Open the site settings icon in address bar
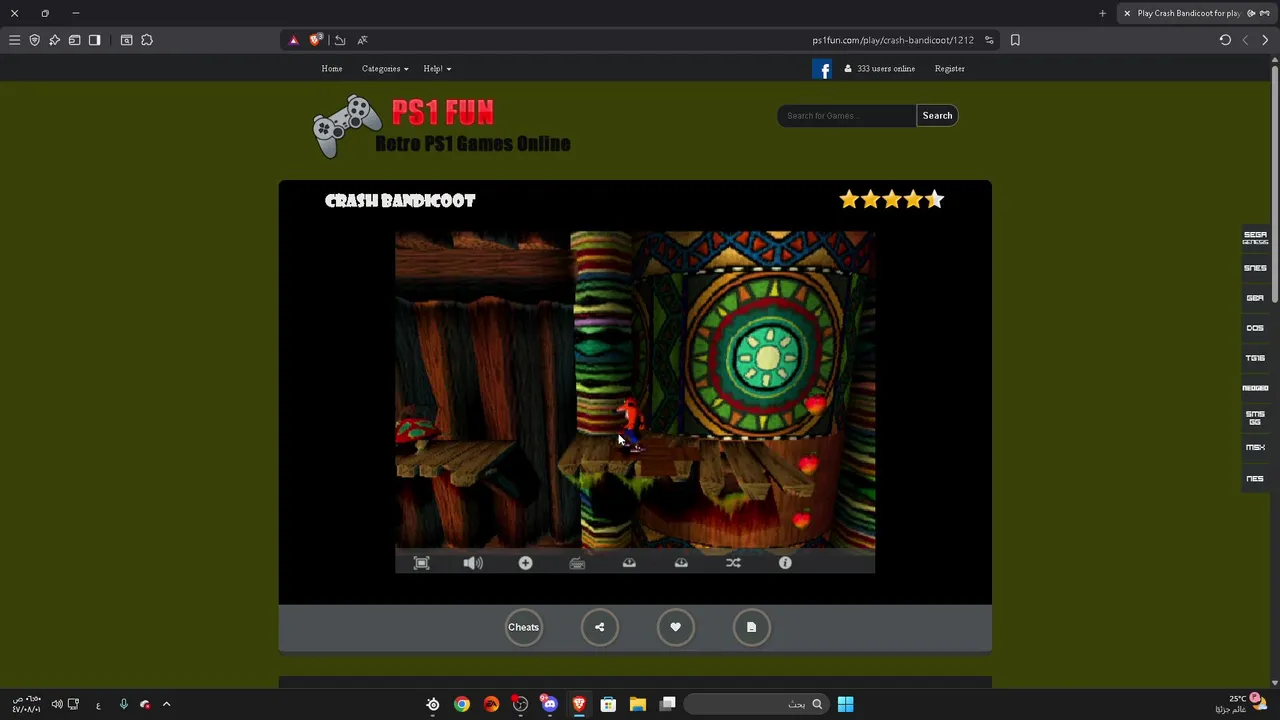 tap(989, 40)
